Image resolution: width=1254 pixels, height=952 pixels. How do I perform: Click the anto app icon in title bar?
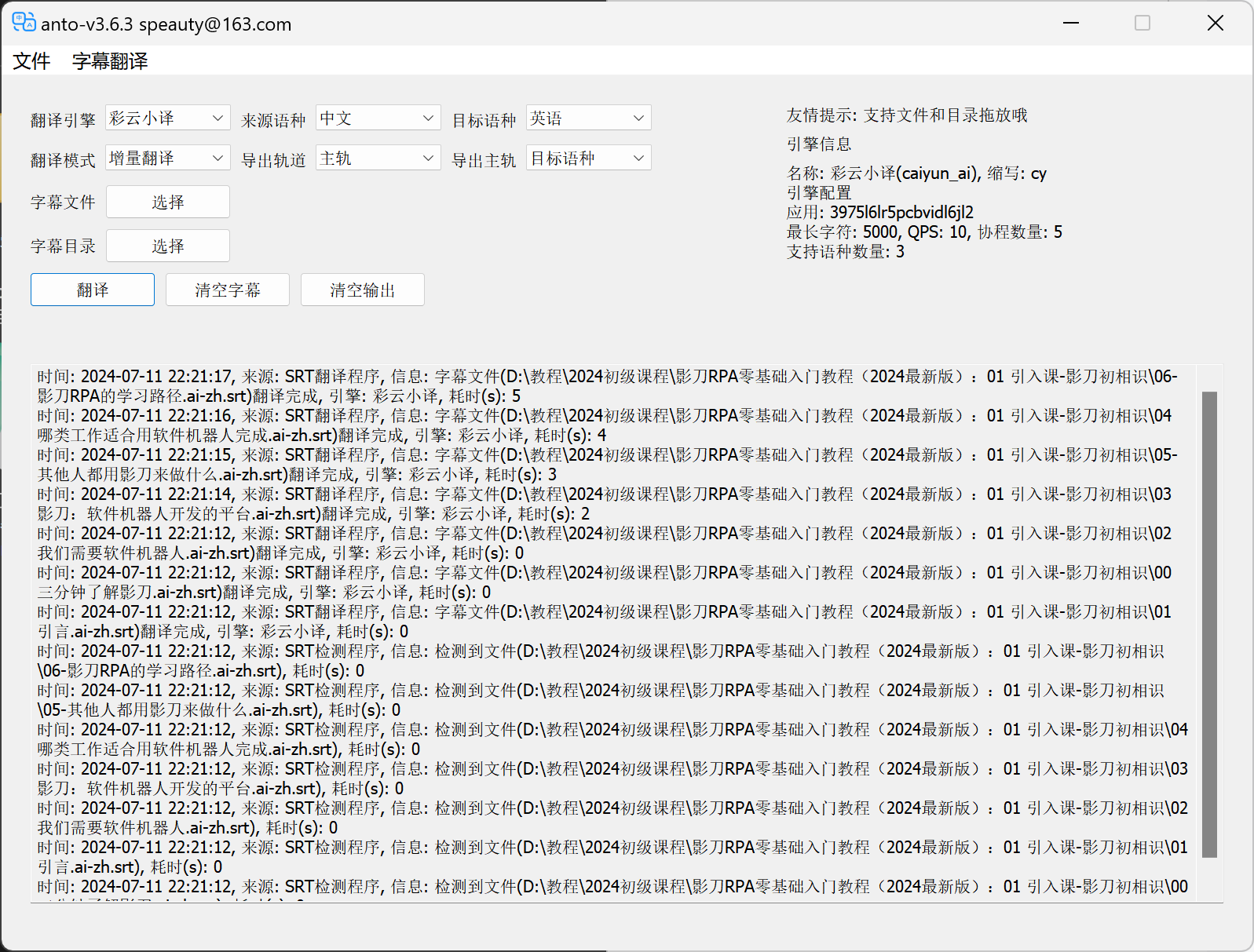click(24, 23)
